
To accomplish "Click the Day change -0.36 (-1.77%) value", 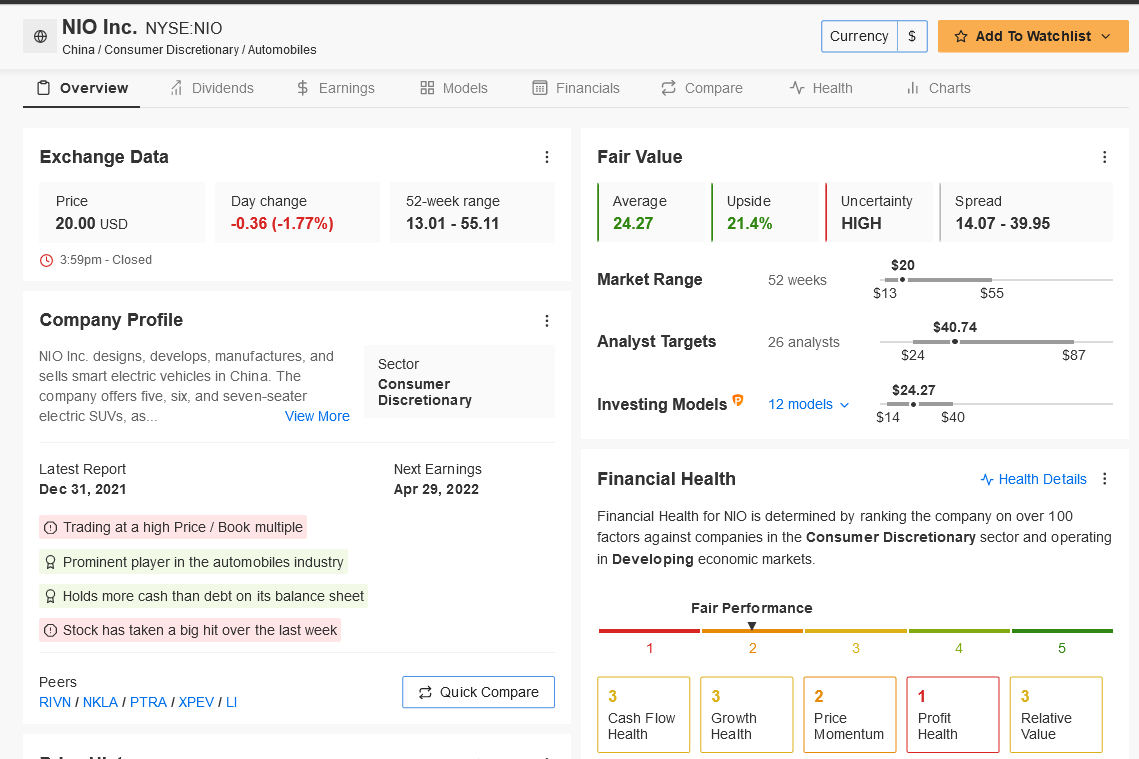I will click(x=282, y=224).
